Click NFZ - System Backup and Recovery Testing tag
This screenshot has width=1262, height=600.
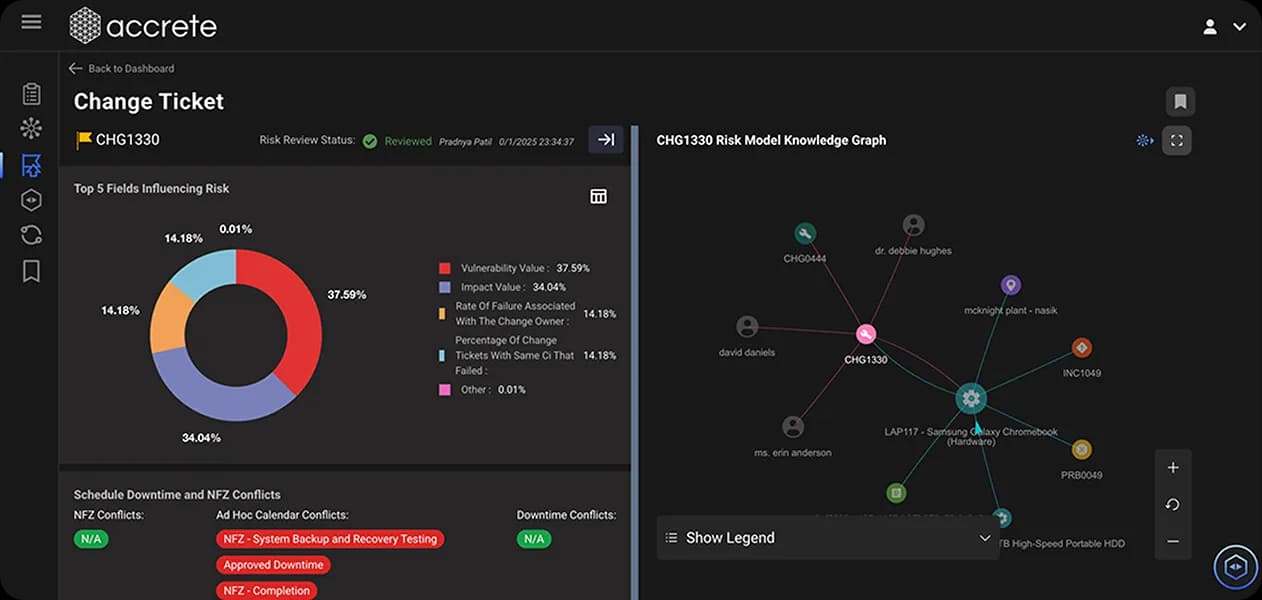330,539
